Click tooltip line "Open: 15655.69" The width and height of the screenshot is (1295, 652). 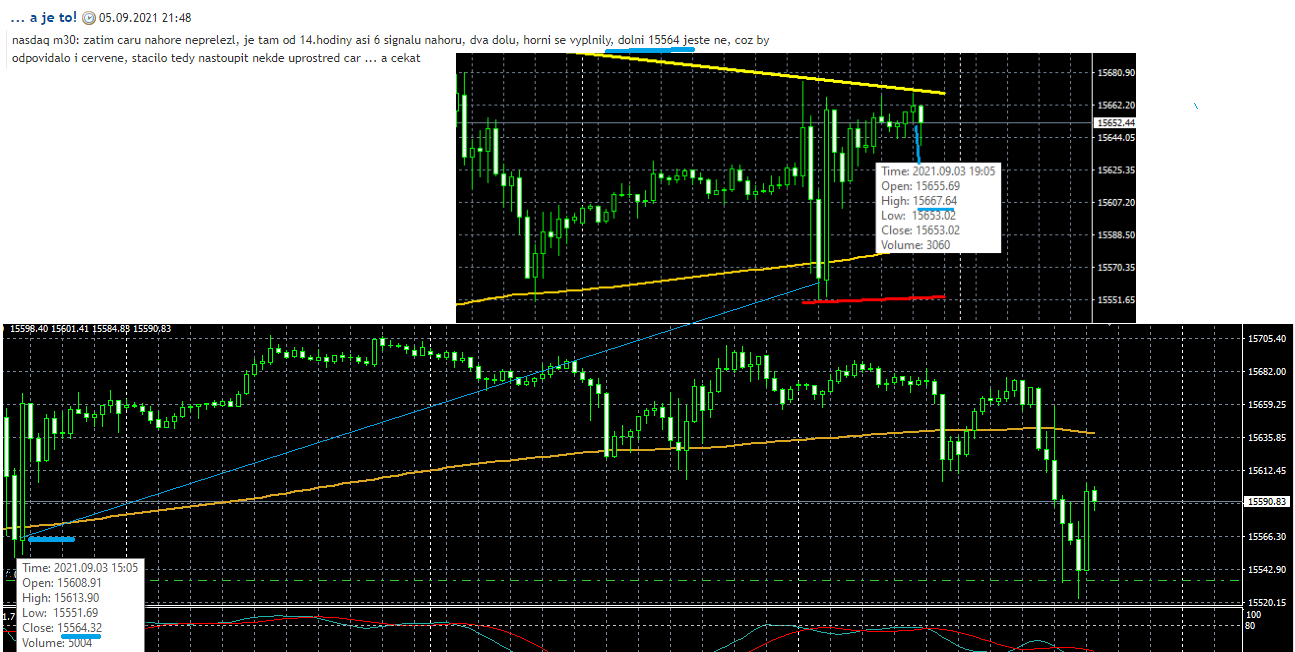[x=921, y=186]
